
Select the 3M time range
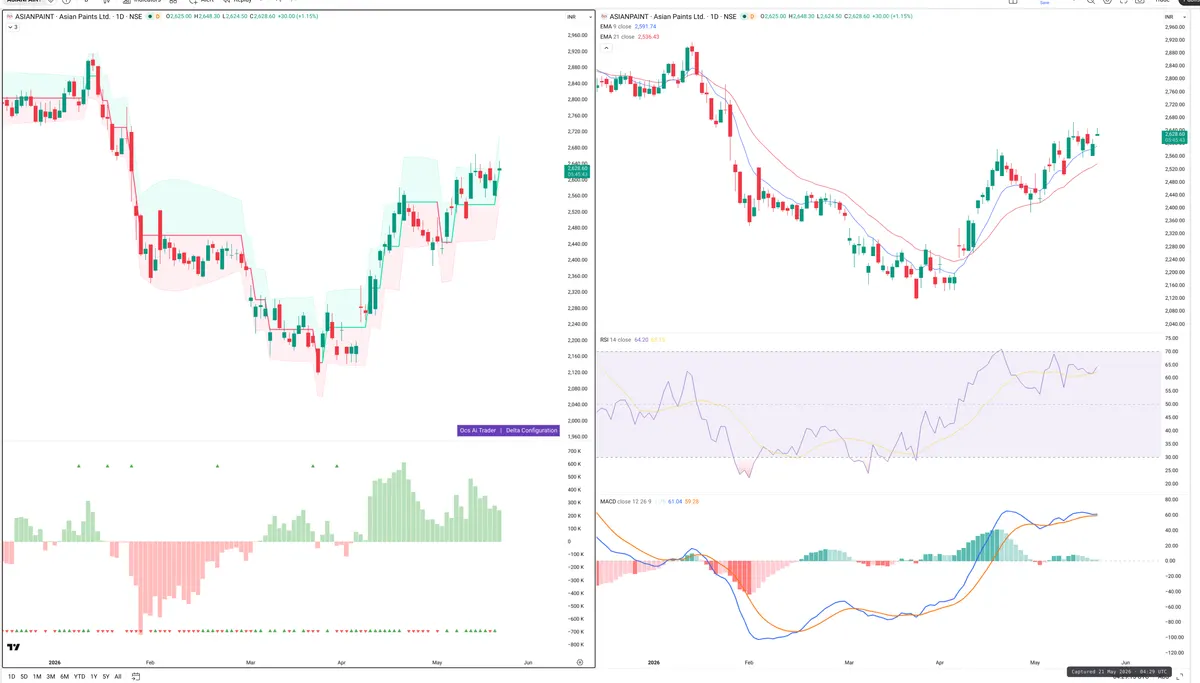click(x=50, y=676)
